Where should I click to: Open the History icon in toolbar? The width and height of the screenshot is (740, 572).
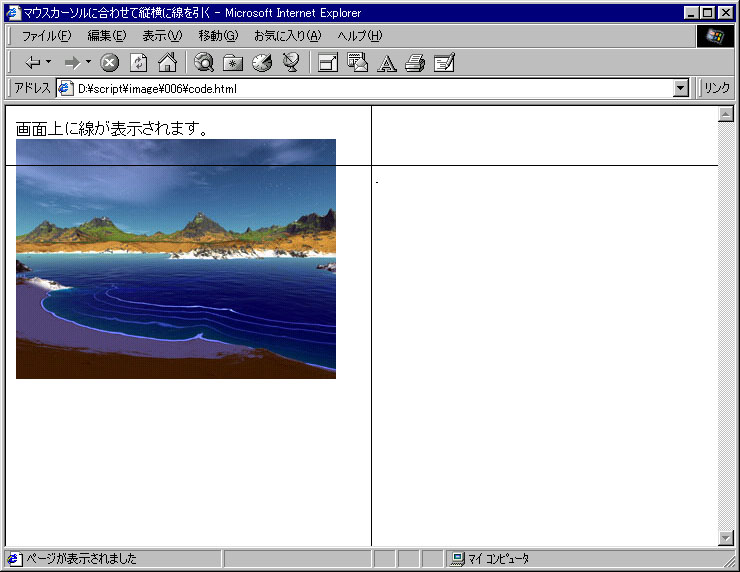coord(262,63)
